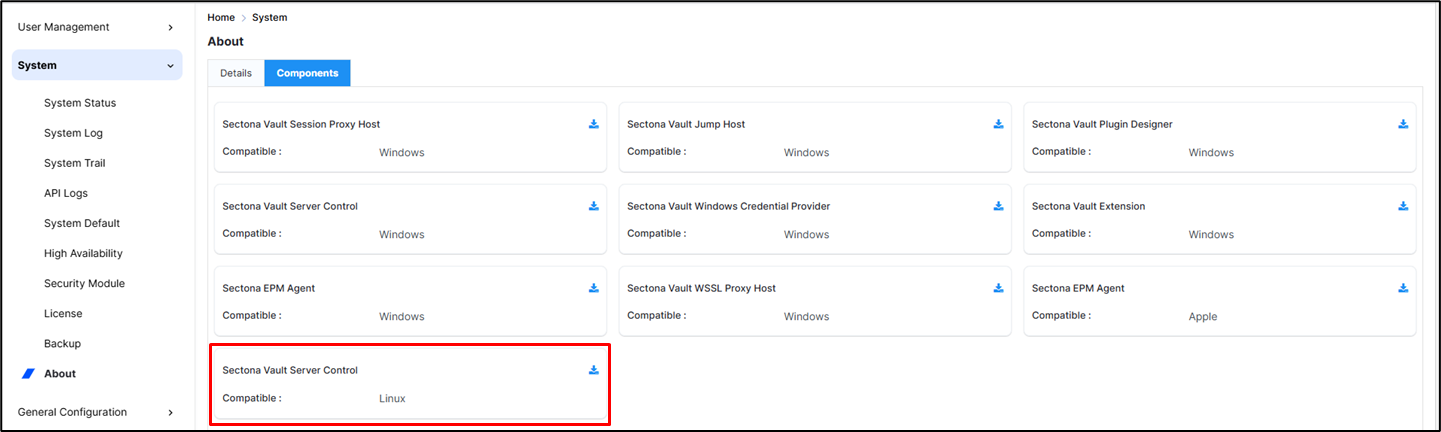Image resolution: width=1441 pixels, height=432 pixels.
Task: Open High Availability page
Action: (83, 253)
